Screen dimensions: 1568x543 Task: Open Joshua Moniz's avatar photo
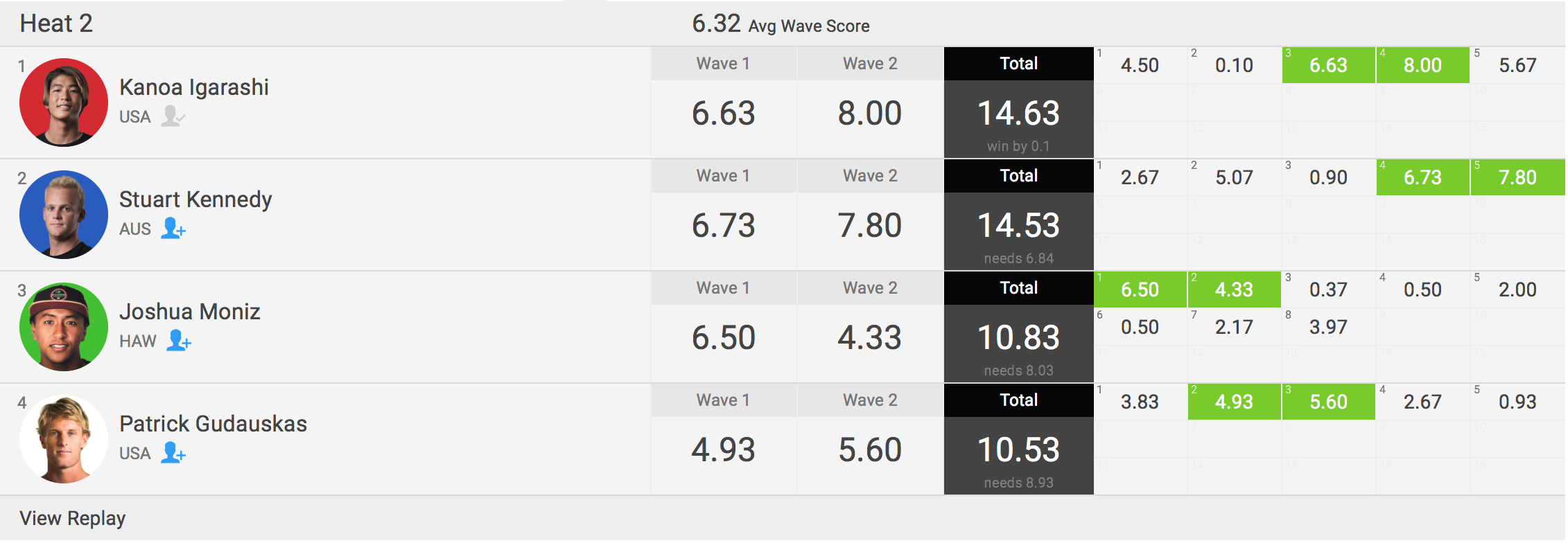[x=64, y=327]
